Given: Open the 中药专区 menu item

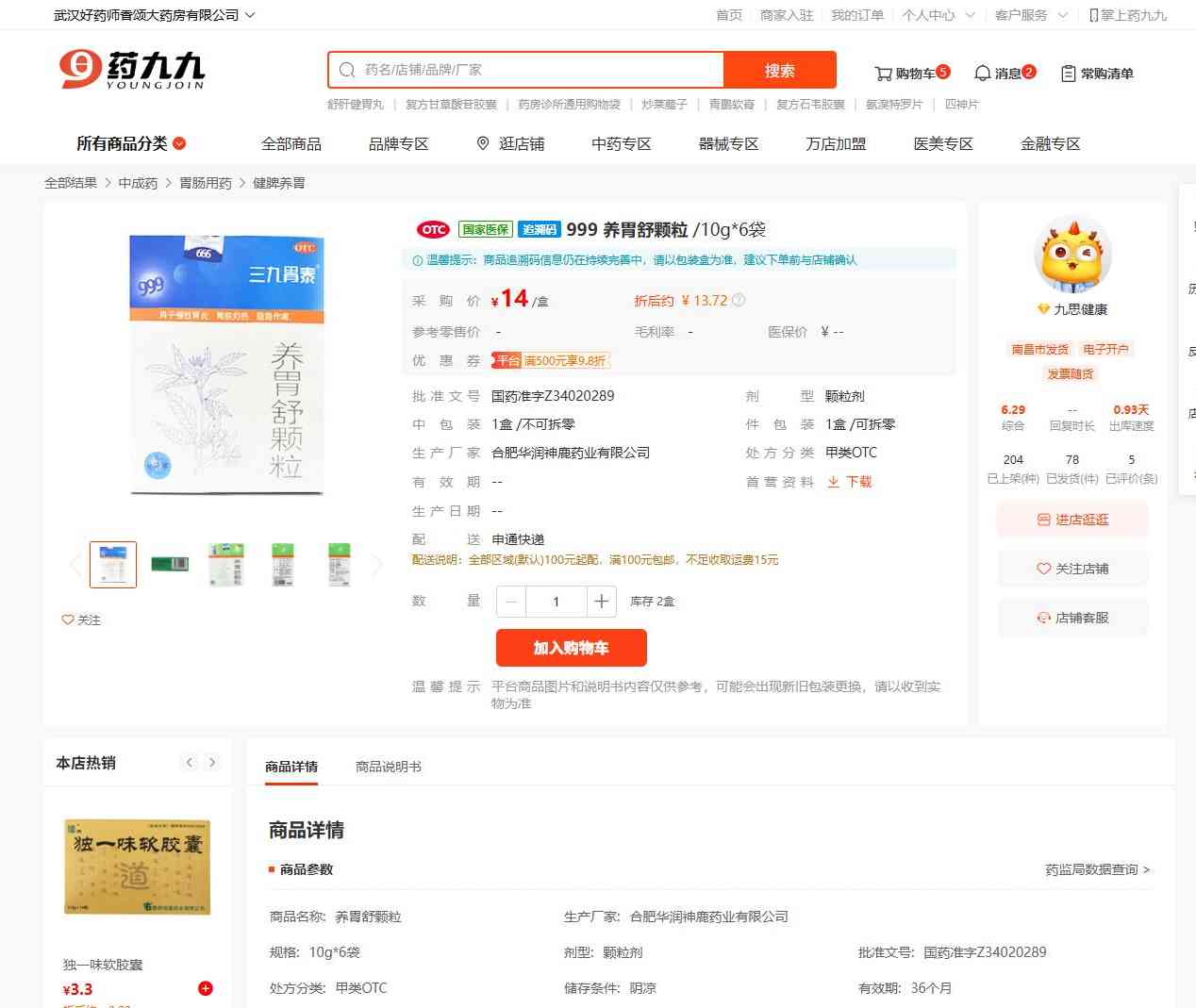Looking at the screenshot, I should [x=621, y=143].
